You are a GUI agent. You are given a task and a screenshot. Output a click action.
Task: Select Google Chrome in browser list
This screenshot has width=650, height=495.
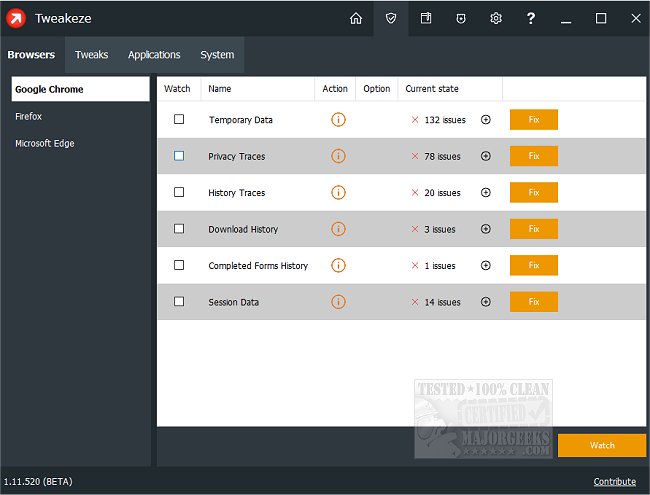[x=80, y=89]
